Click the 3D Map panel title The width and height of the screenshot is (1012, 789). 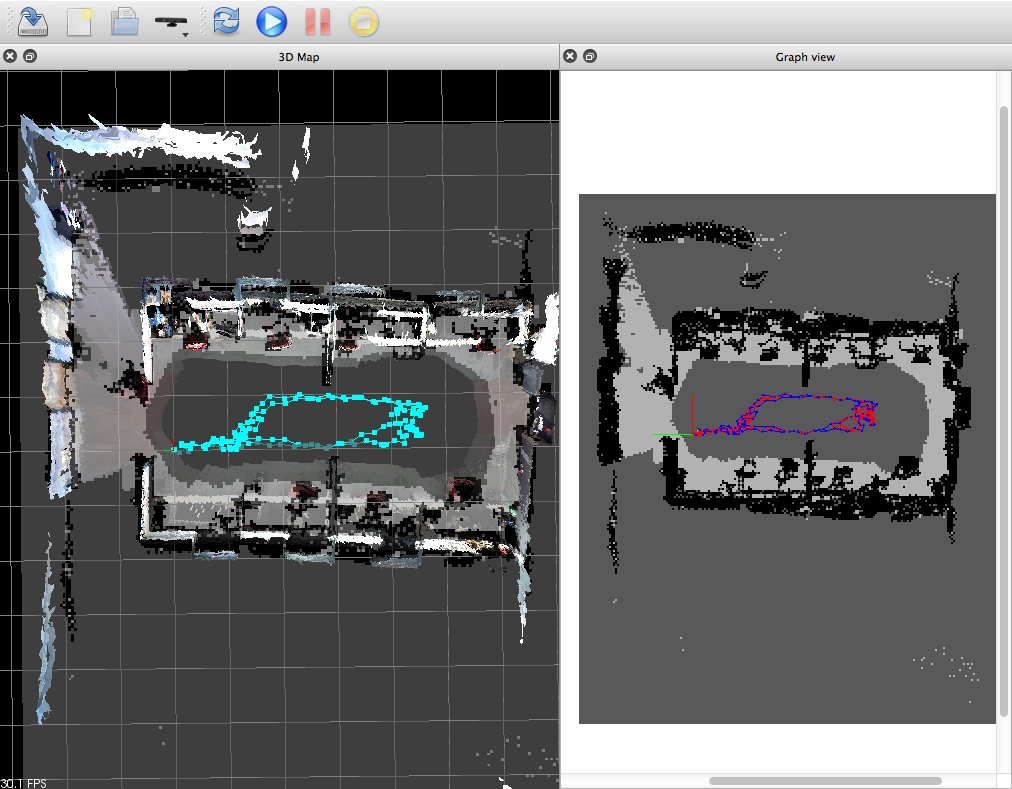tap(298, 57)
